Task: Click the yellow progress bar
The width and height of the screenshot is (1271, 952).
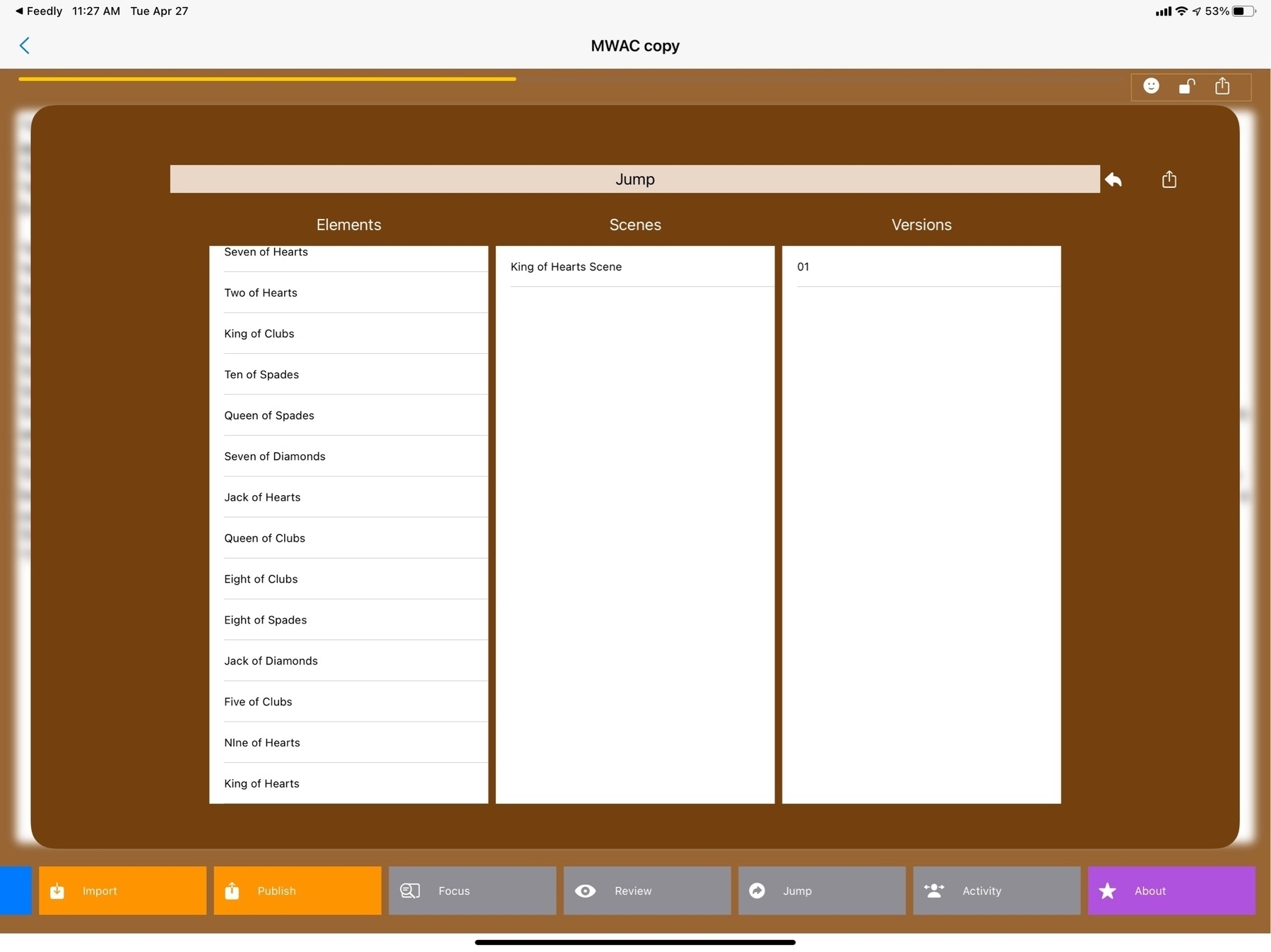Action: click(267, 79)
